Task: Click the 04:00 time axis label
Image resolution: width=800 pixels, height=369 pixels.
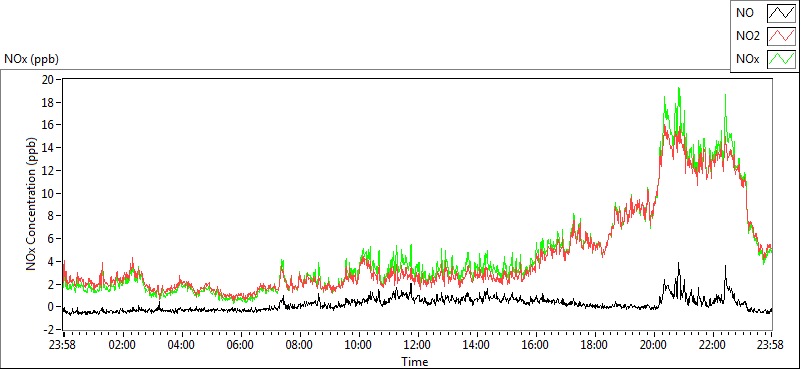Action: click(181, 344)
